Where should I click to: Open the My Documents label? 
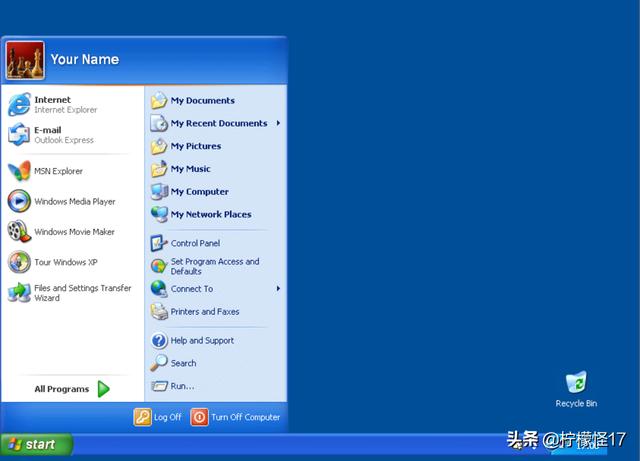202,100
